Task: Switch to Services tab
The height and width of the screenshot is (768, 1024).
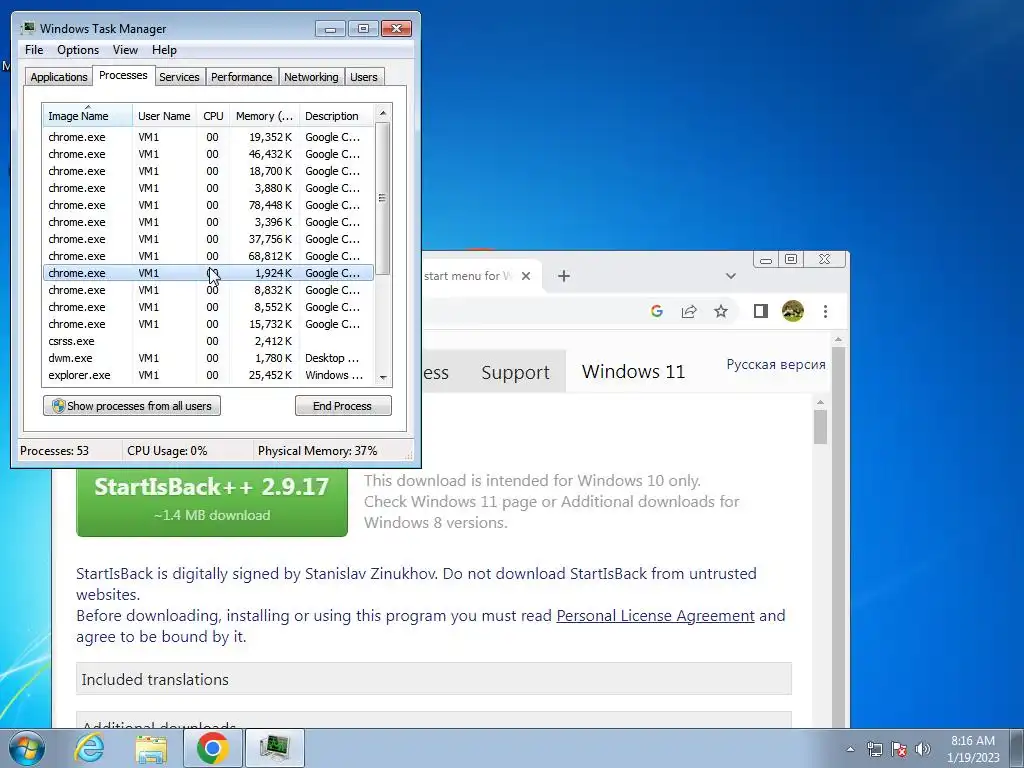Action: pos(179,77)
